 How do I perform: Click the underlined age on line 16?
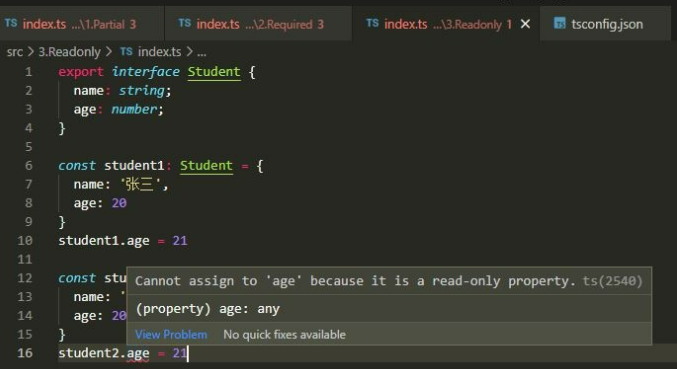[x=138, y=353]
